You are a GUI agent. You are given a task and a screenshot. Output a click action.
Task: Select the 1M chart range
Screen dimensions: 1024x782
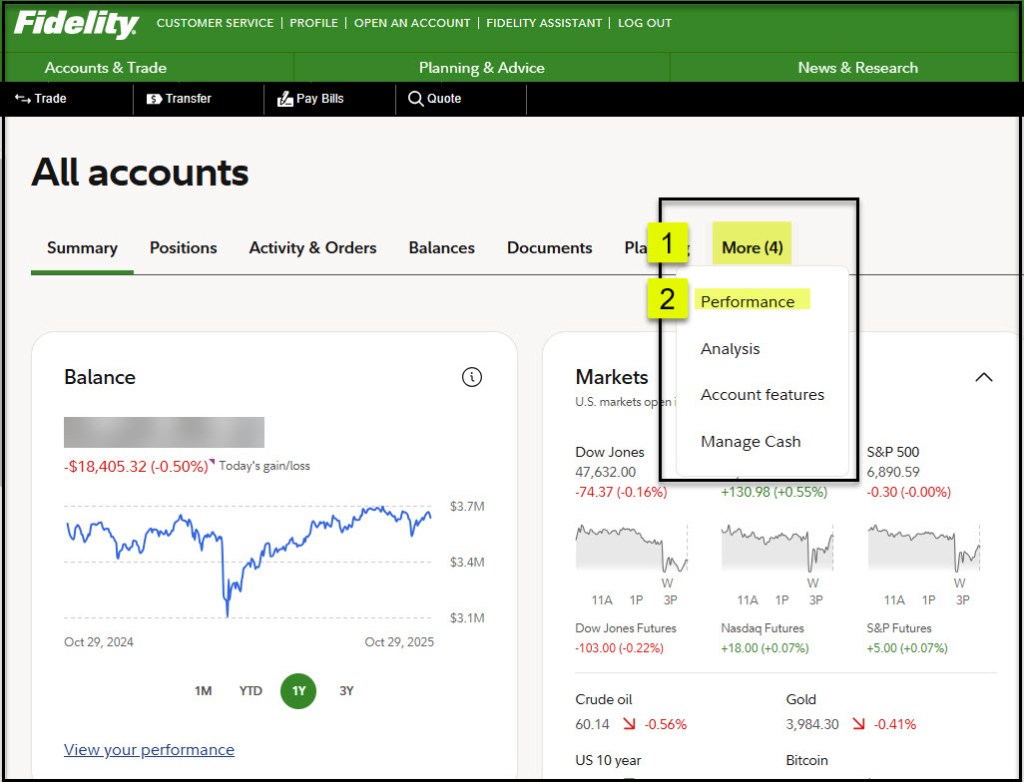click(x=203, y=691)
